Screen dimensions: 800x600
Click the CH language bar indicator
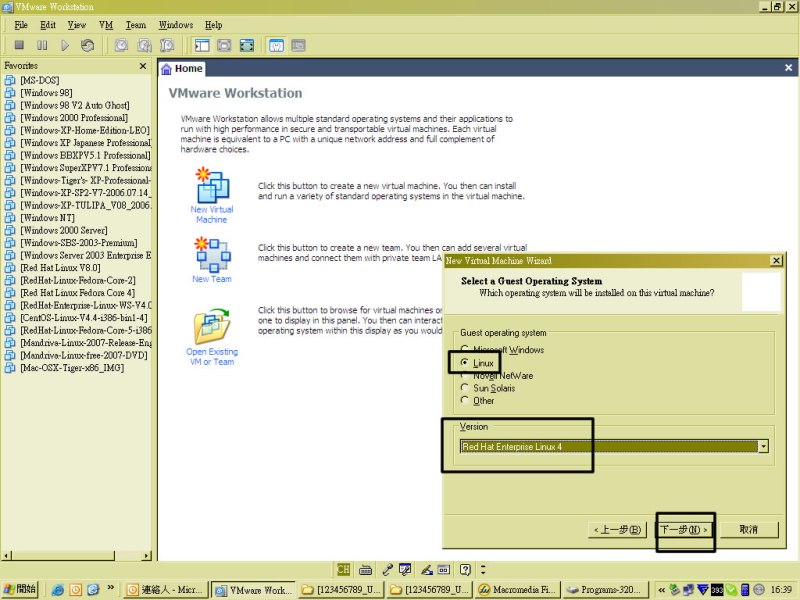point(343,569)
